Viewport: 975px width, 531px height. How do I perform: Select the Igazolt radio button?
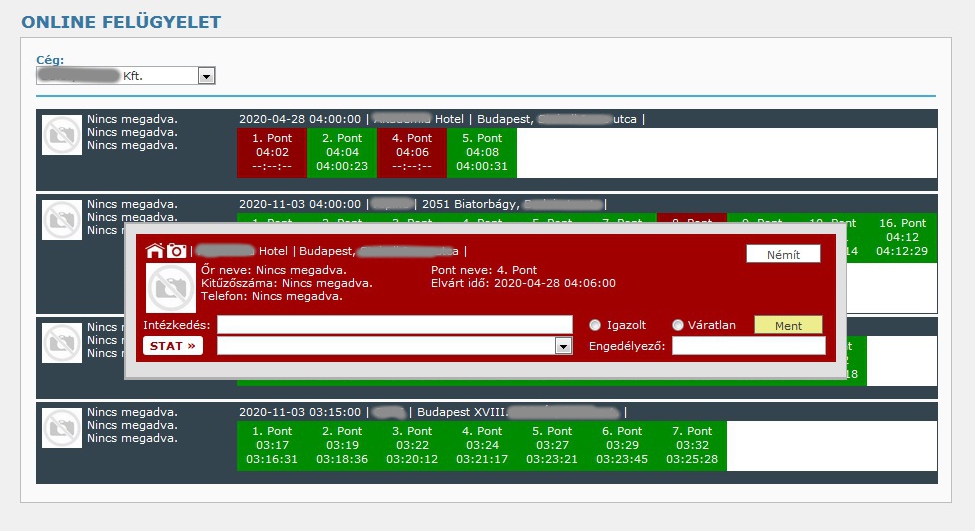point(595,325)
